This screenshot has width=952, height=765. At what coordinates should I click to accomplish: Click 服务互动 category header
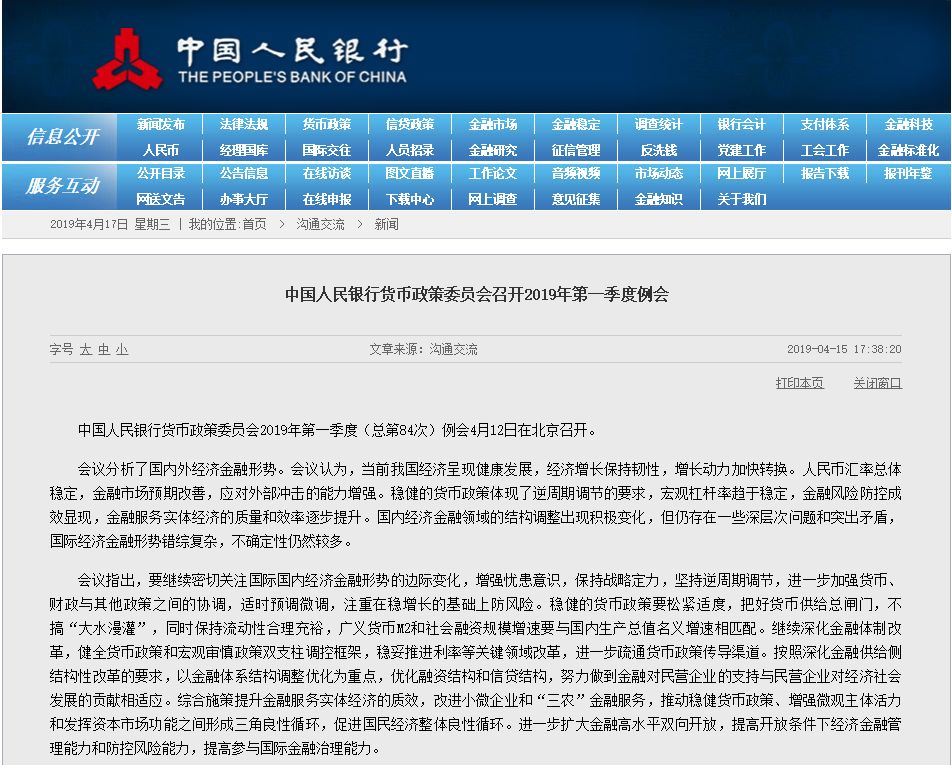pyautogui.click(x=63, y=186)
